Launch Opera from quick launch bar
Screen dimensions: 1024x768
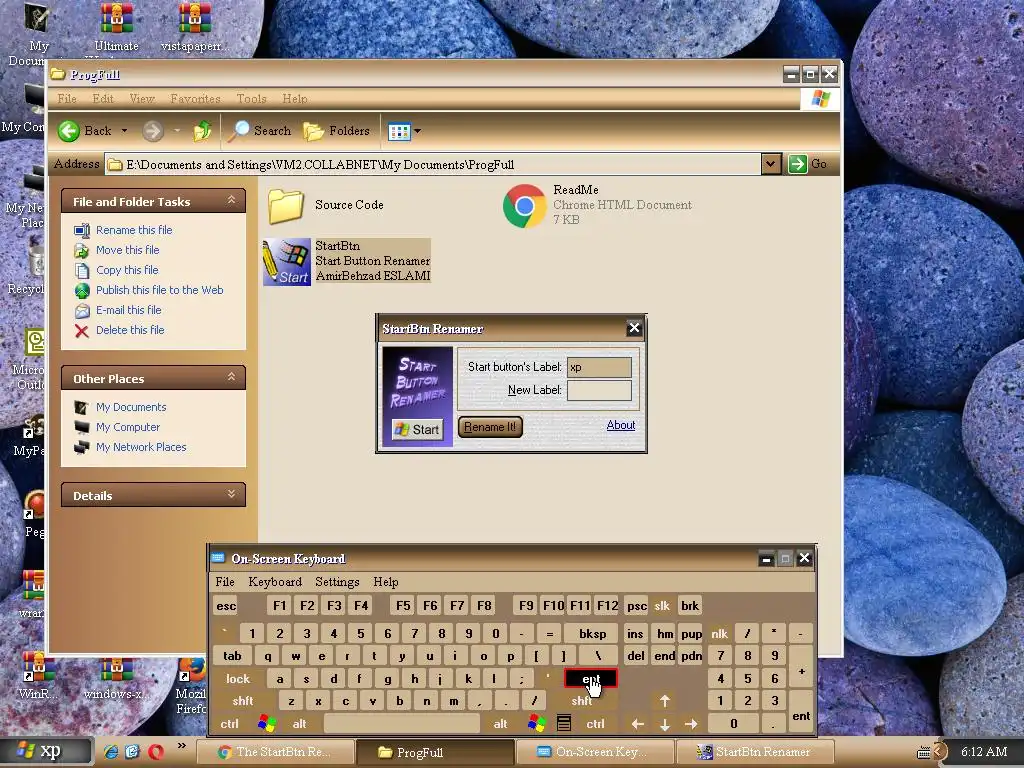point(155,752)
